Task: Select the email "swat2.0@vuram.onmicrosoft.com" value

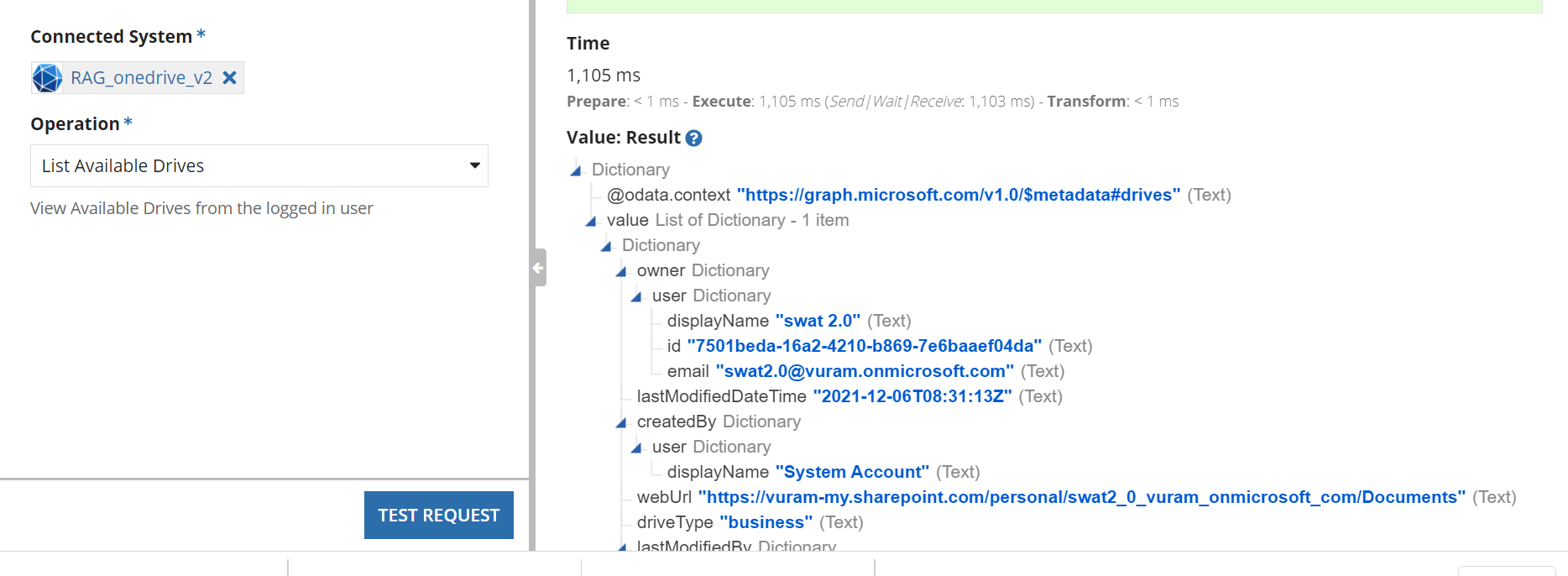Action: [865, 371]
